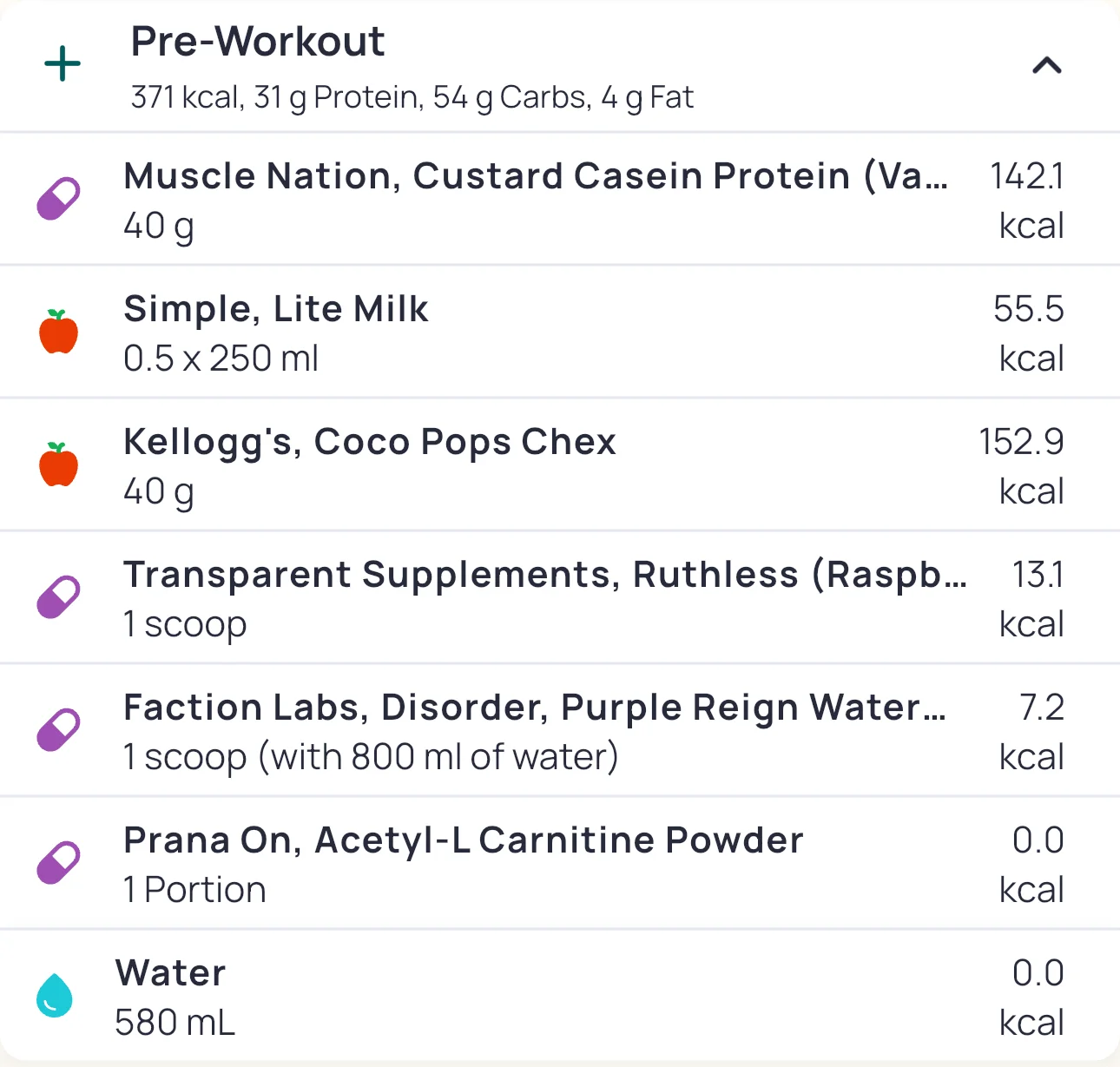This screenshot has height=1067, width=1120.
Task: Select the Water 580 mL entry
Action: coord(174,997)
